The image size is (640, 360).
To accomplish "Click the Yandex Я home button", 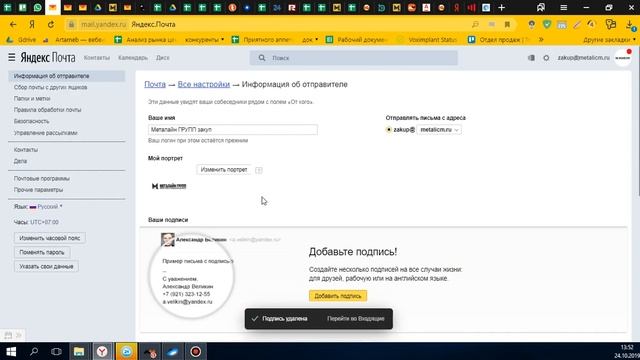I will click(32, 24).
